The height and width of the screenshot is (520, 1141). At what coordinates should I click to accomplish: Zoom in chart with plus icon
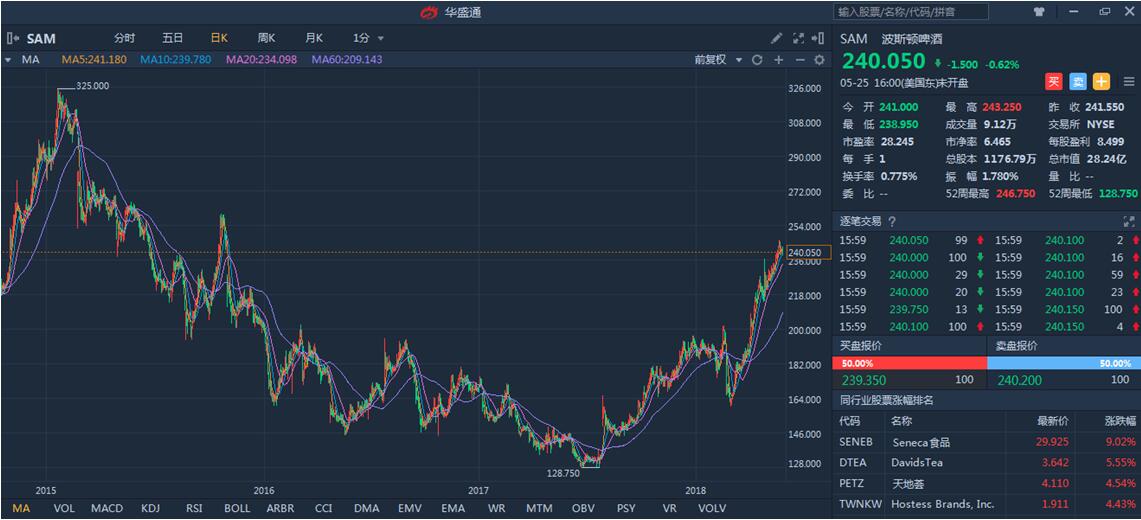click(779, 60)
